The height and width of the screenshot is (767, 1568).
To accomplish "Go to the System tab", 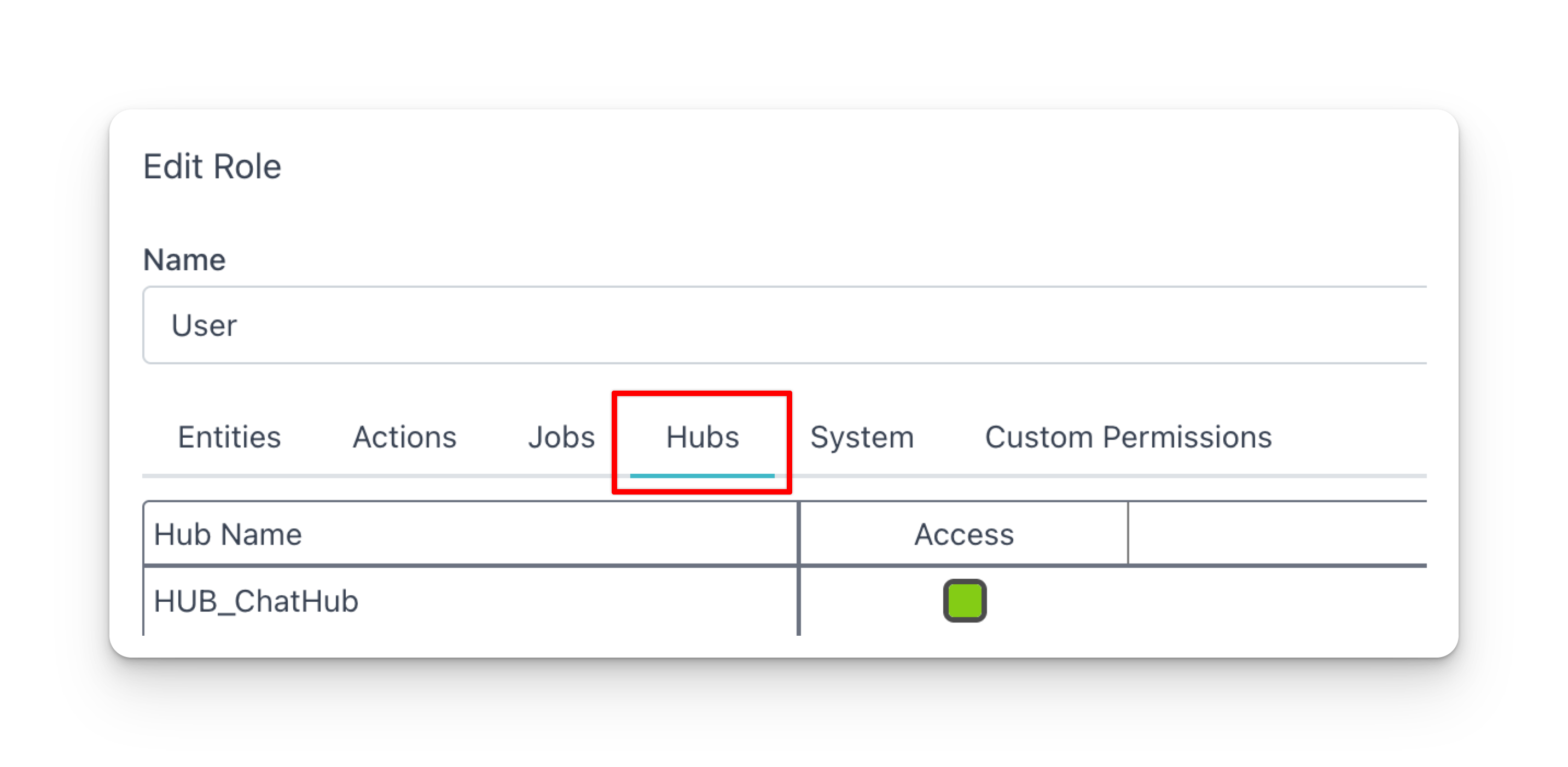I will coord(862,437).
